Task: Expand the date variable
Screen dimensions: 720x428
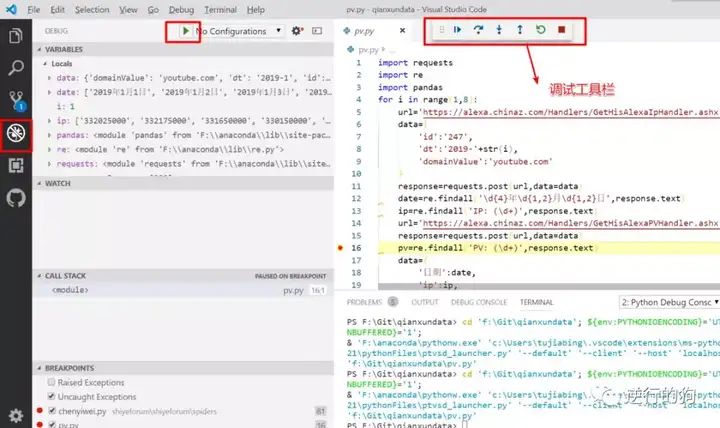Action: 49,92
